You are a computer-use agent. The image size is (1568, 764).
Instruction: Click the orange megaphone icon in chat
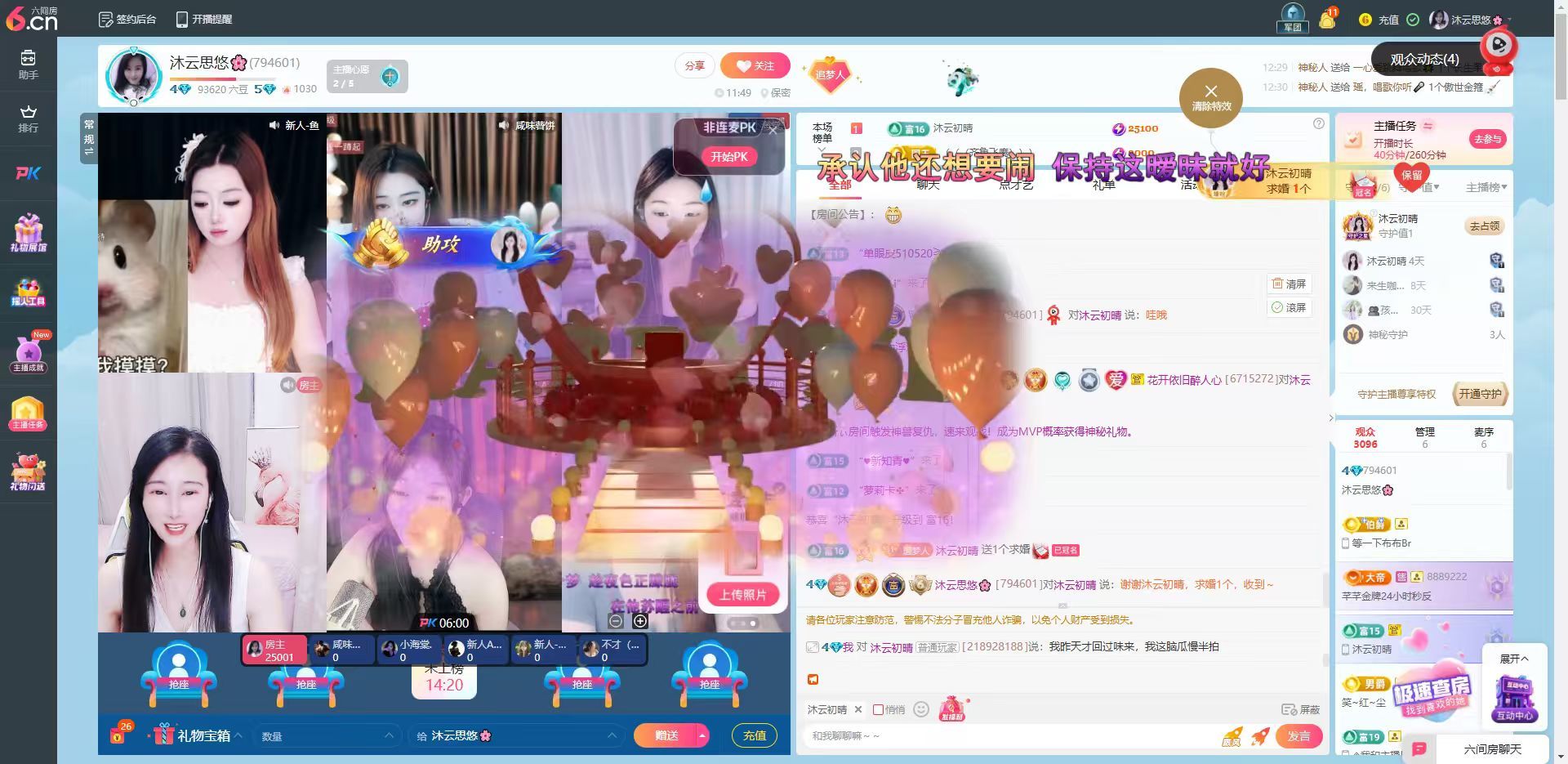[x=813, y=679]
